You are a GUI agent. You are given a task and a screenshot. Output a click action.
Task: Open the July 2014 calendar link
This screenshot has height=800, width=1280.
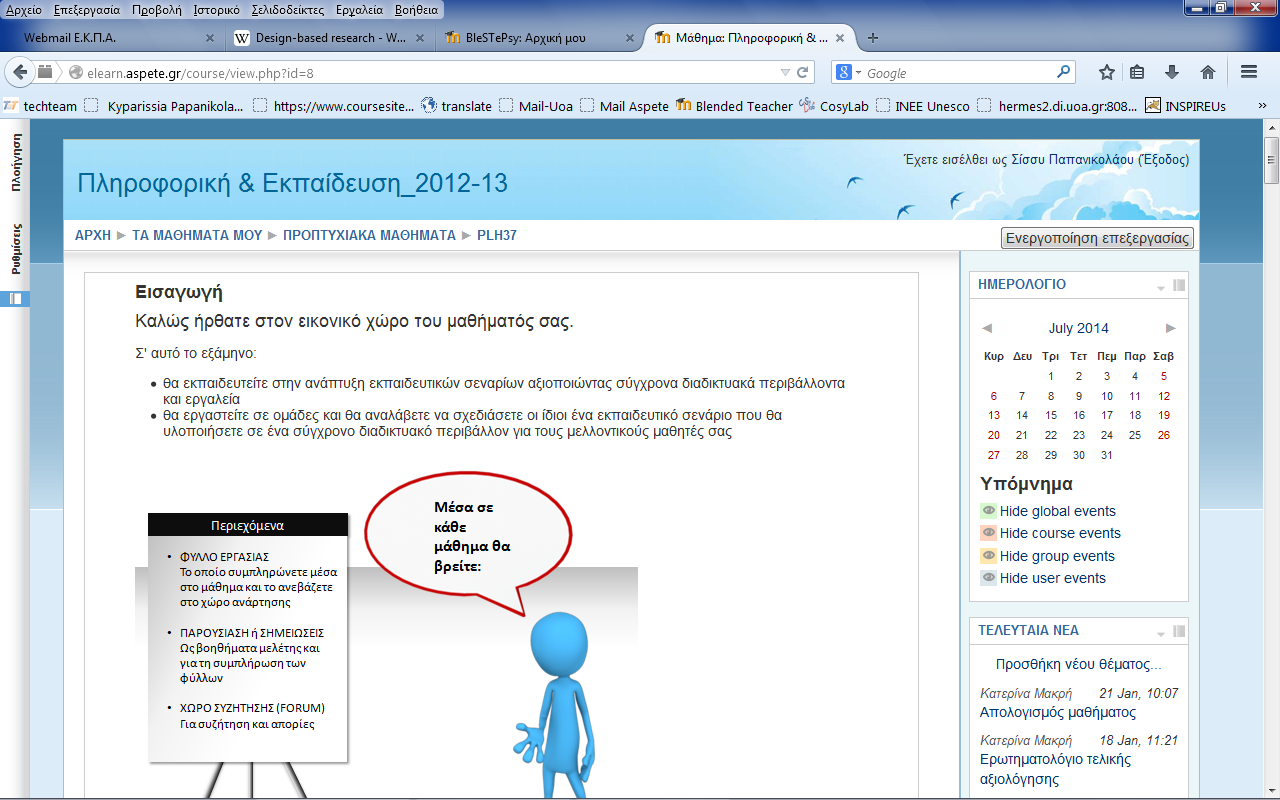[1078, 328]
